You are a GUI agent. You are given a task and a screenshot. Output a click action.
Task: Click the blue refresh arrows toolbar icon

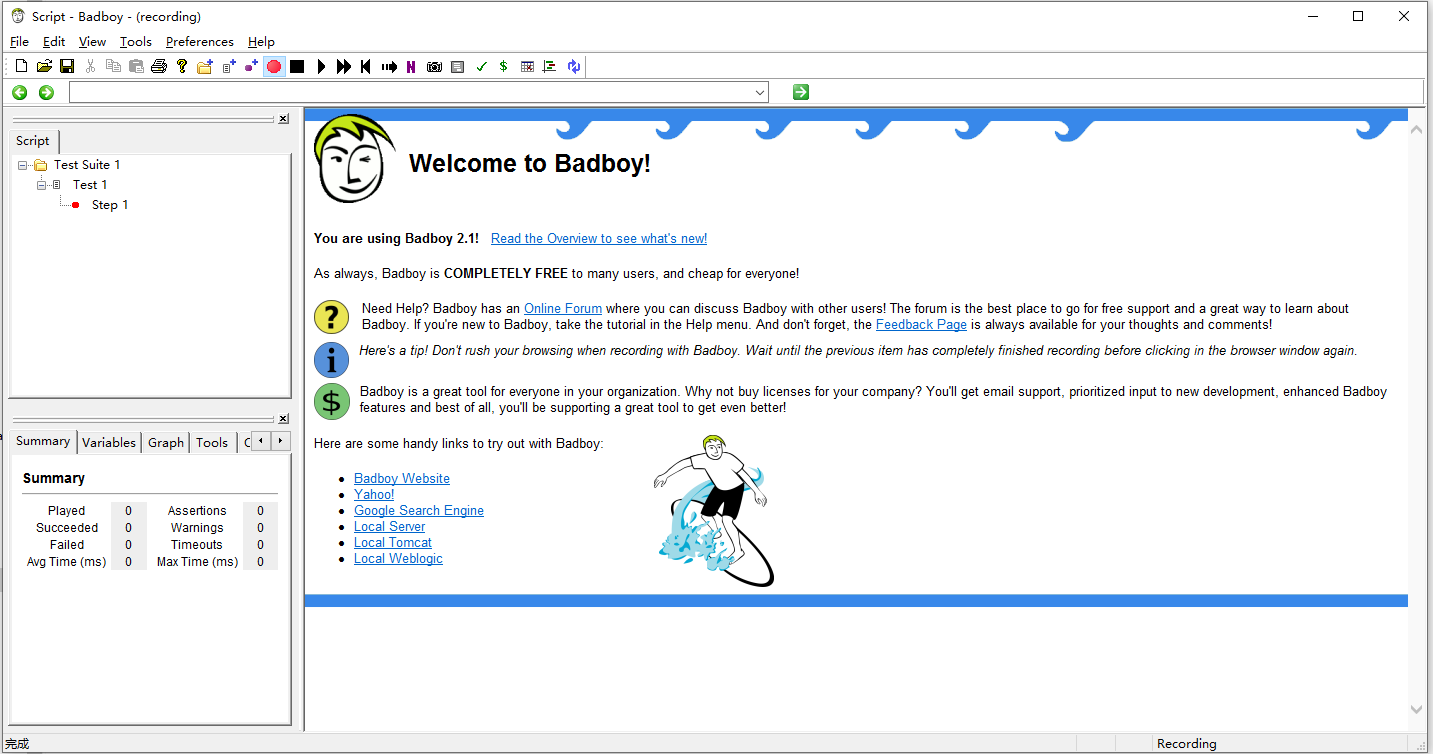click(573, 67)
